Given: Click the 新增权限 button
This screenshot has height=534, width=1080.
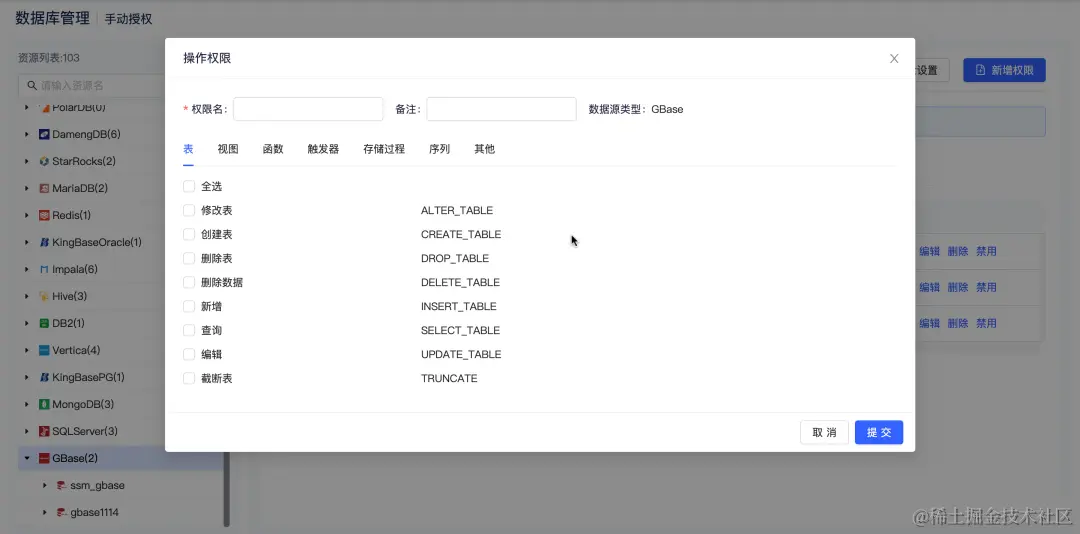Looking at the screenshot, I should (x=1004, y=70).
